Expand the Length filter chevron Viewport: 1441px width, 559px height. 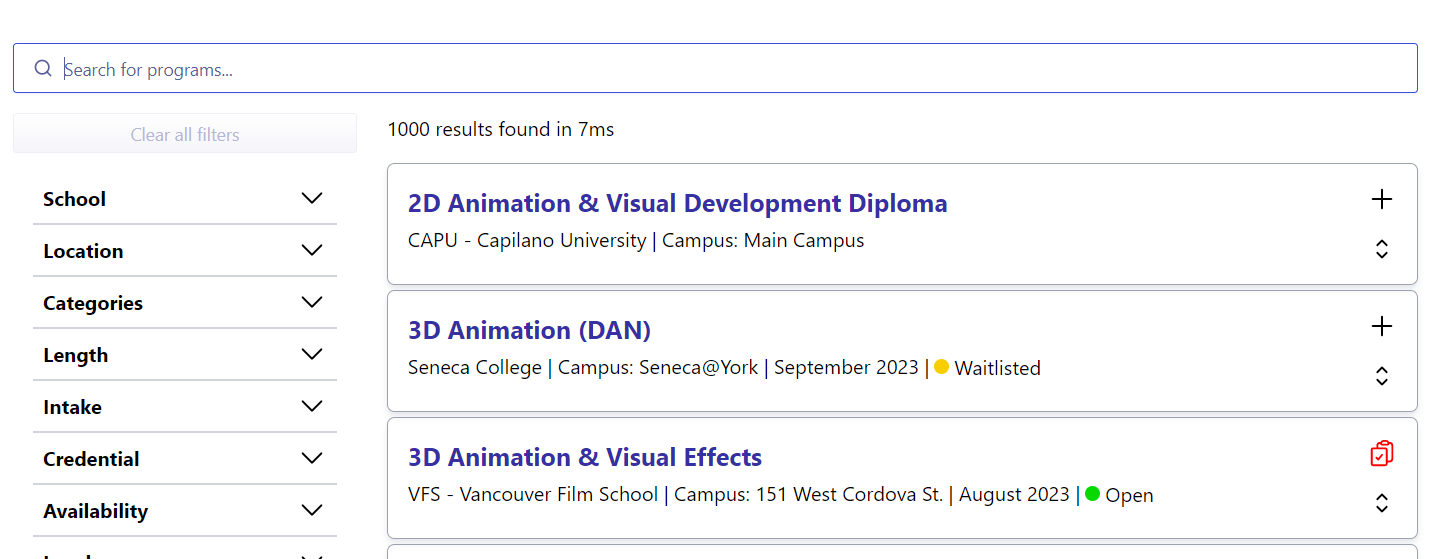coord(312,355)
